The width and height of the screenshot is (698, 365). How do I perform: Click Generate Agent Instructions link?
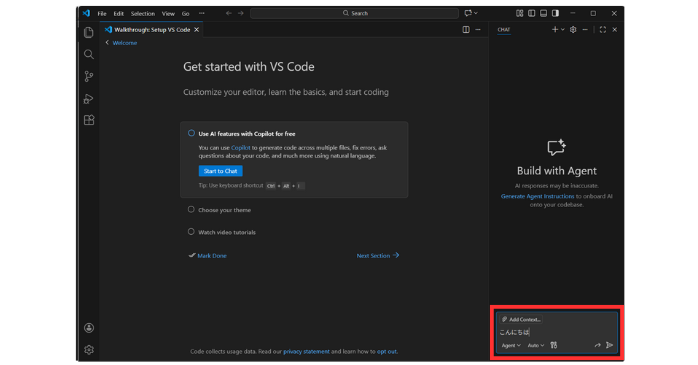pos(537,196)
